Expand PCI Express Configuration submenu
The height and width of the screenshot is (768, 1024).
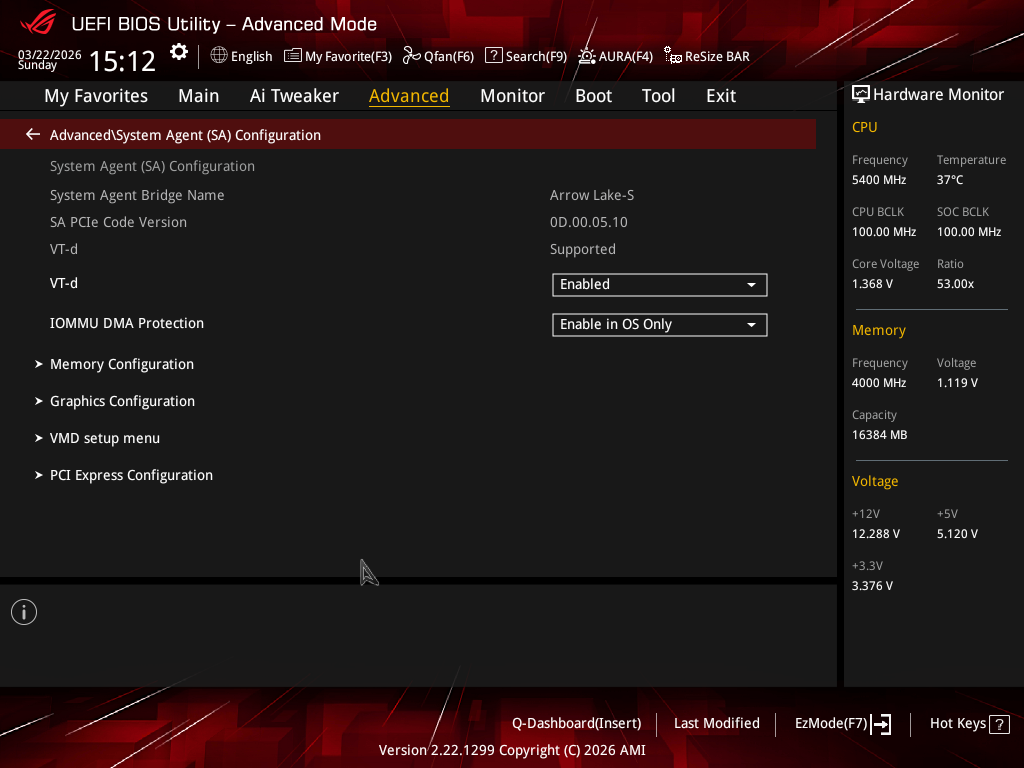coord(131,475)
